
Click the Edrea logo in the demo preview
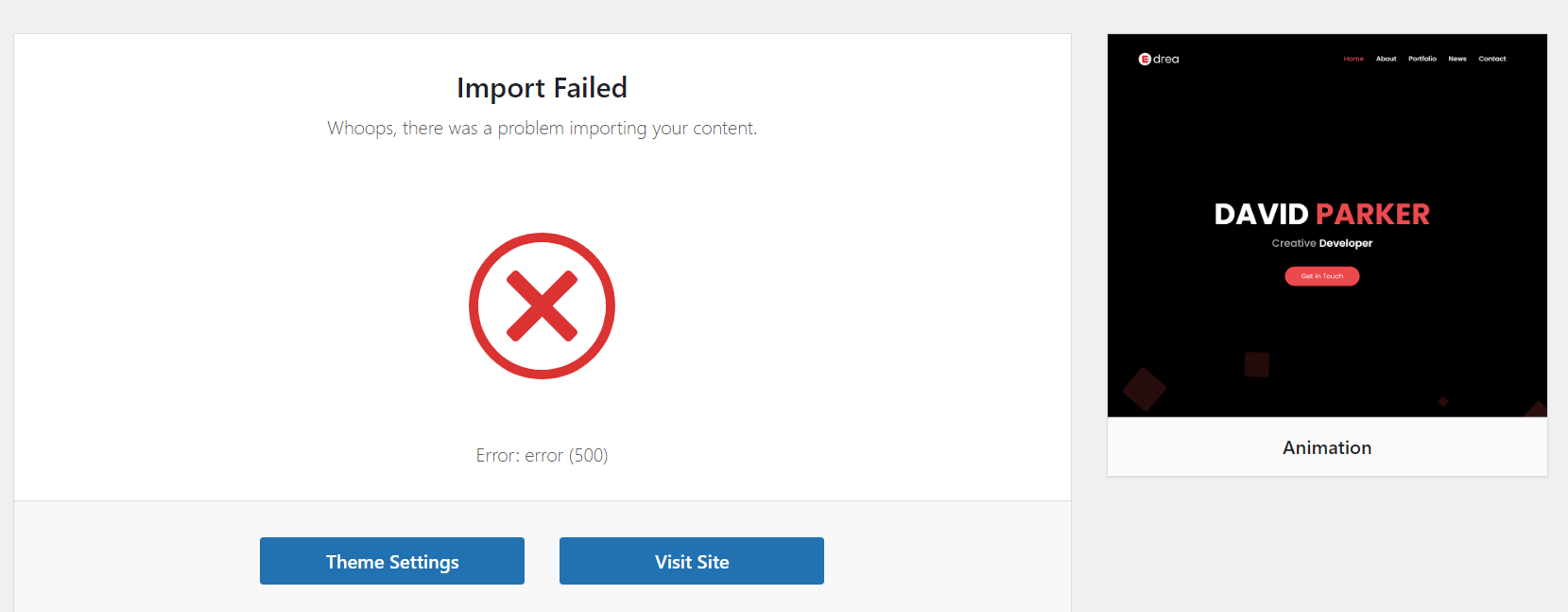pos(1159,59)
